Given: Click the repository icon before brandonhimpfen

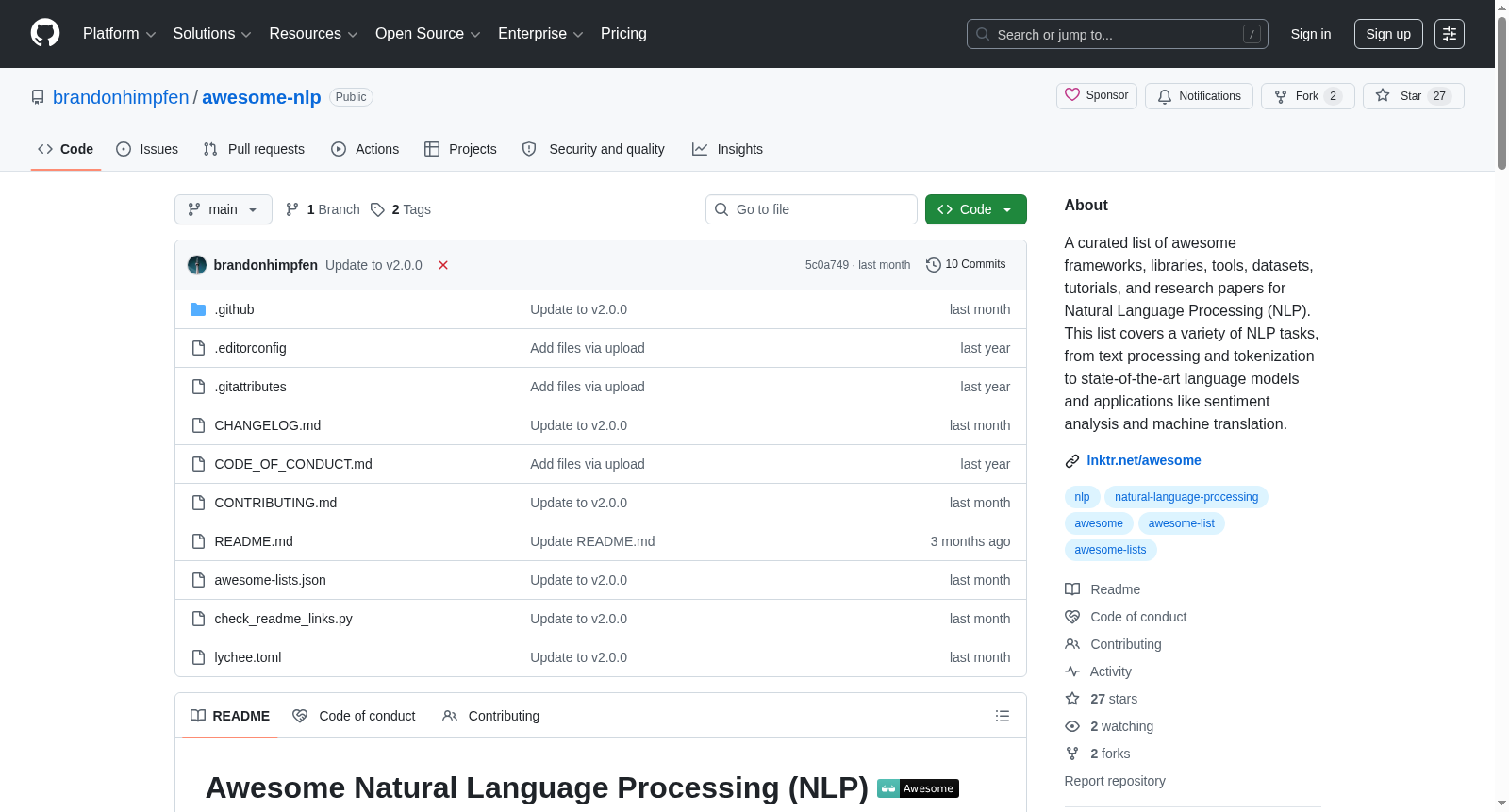Looking at the screenshot, I should tap(38, 97).
